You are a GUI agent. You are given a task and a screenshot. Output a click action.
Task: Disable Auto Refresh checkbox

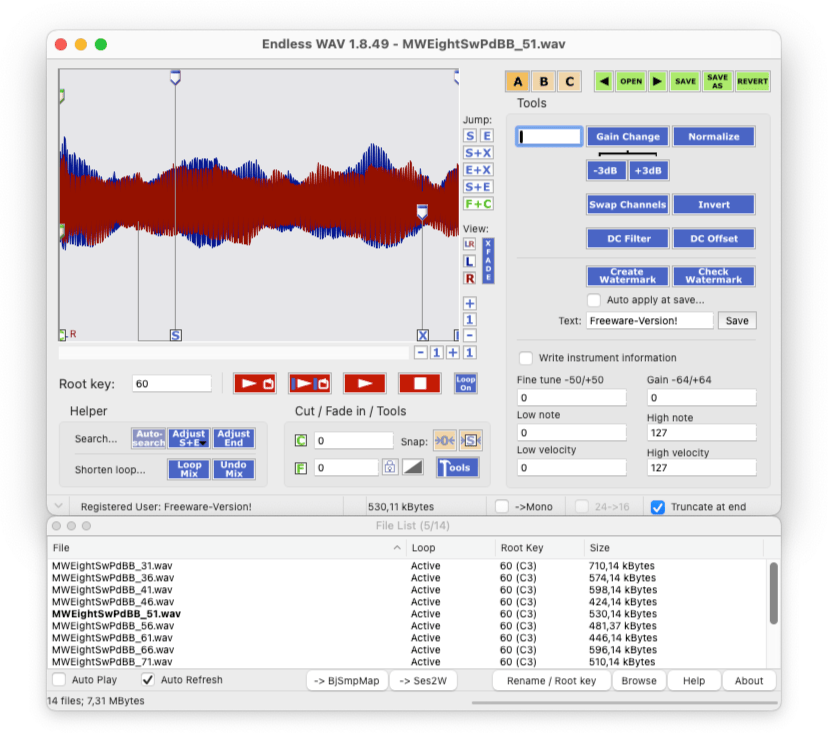[x=148, y=680]
